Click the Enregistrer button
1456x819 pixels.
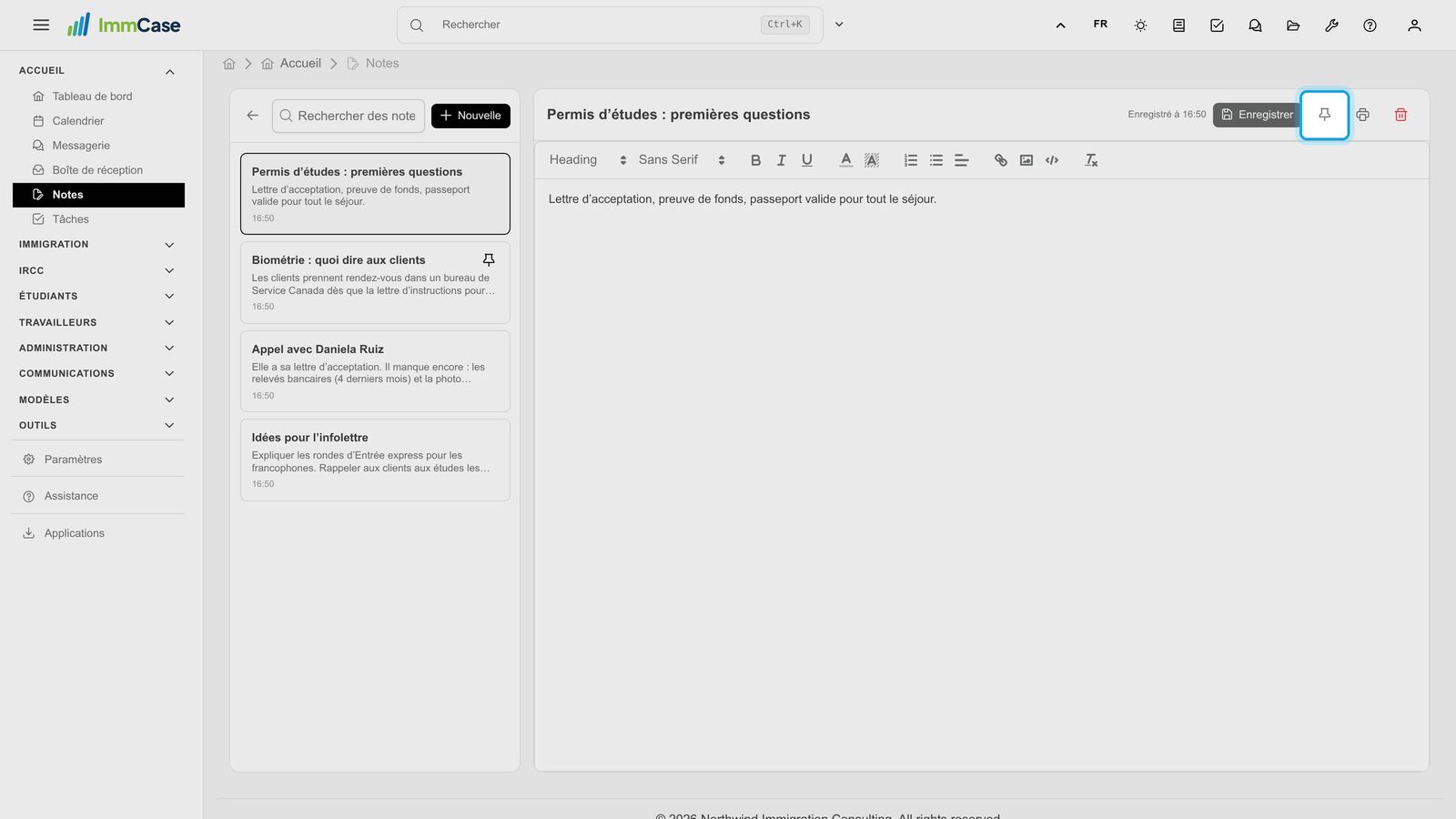[x=1256, y=115]
